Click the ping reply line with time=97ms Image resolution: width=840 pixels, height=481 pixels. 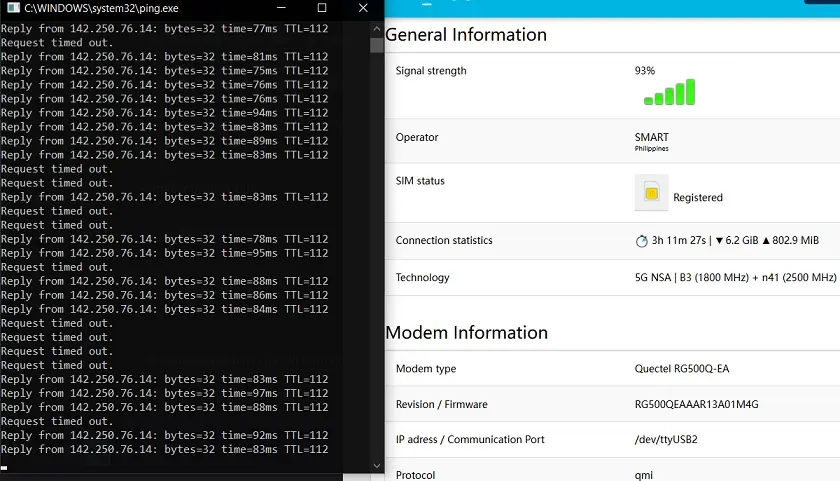(x=164, y=393)
